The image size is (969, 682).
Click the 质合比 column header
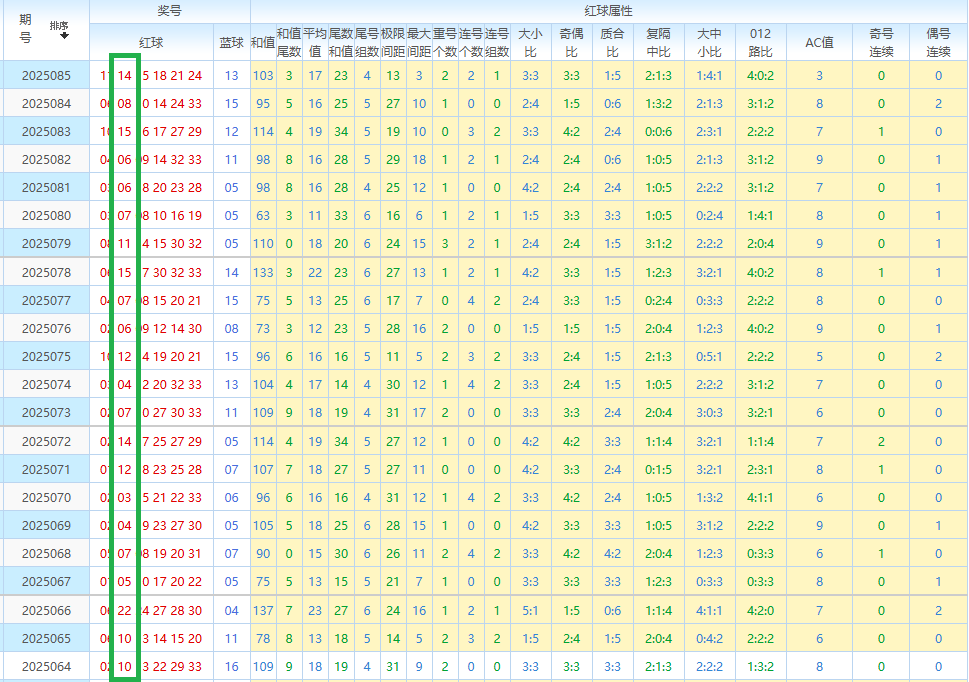coord(612,42)
